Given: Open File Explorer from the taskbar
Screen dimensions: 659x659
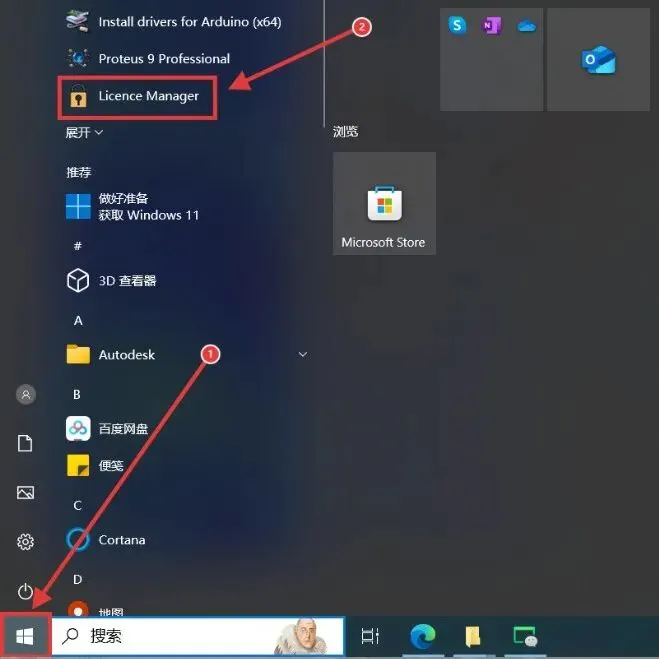Looking at the screenshot, I should pyautogui.click(x=473, y=636).
